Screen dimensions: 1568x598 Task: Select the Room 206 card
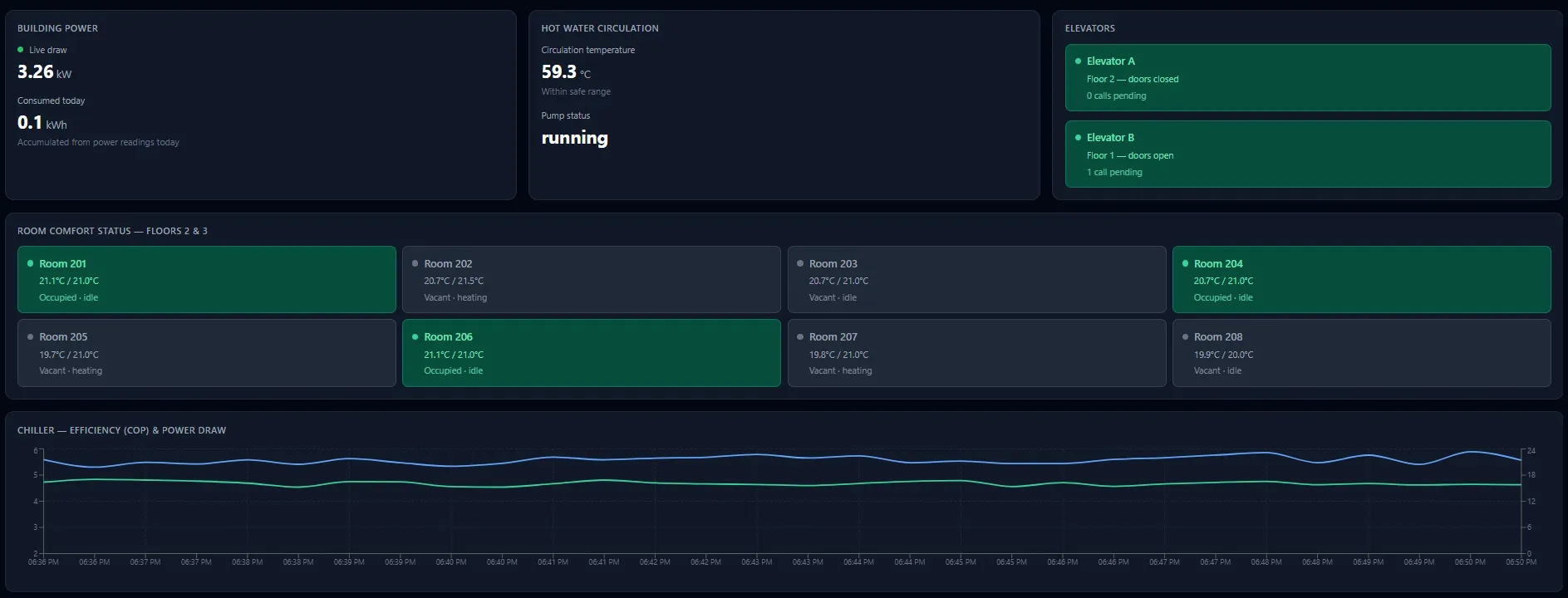591,353
